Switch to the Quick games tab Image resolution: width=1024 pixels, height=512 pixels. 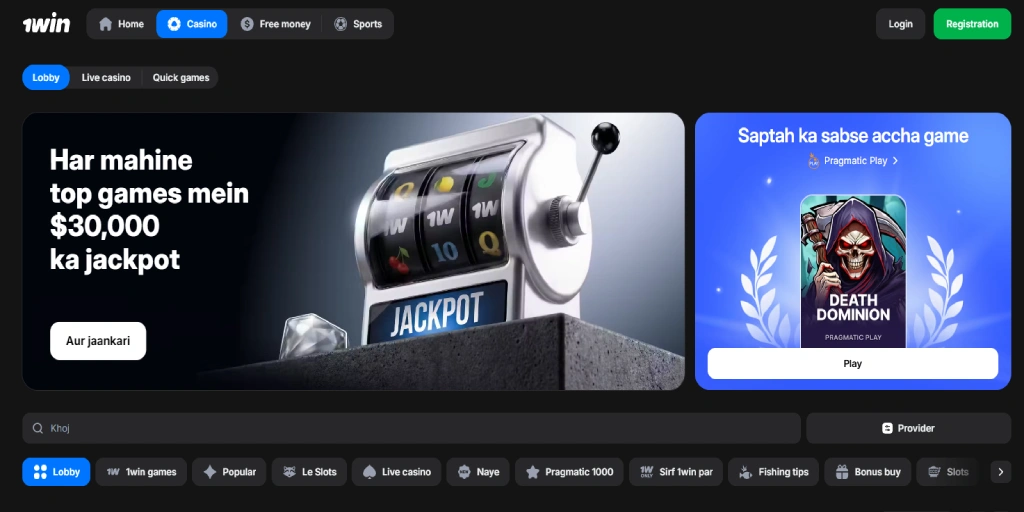pyautogui.click(x=181, y=78)
